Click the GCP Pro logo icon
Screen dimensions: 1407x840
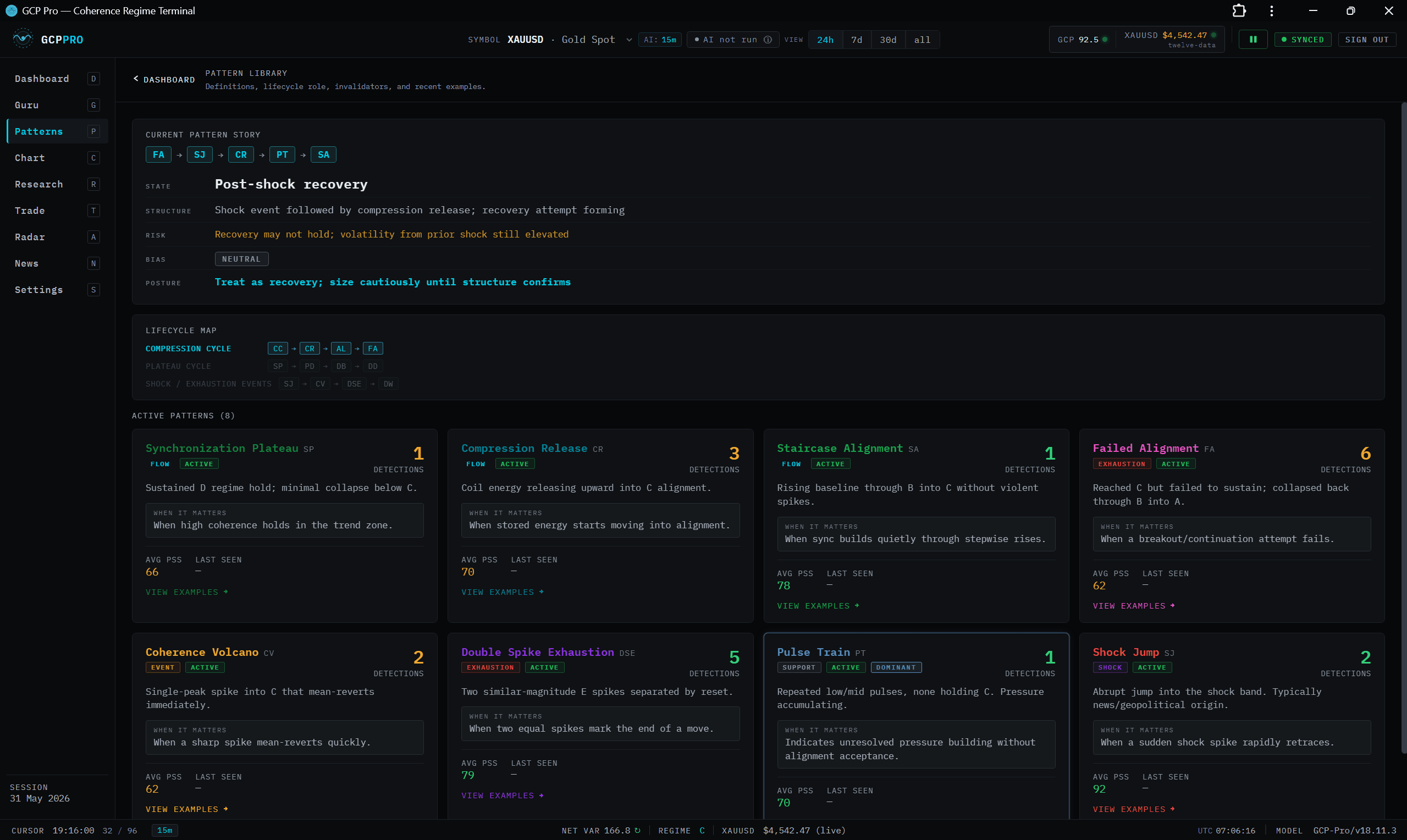click(23, 39)
